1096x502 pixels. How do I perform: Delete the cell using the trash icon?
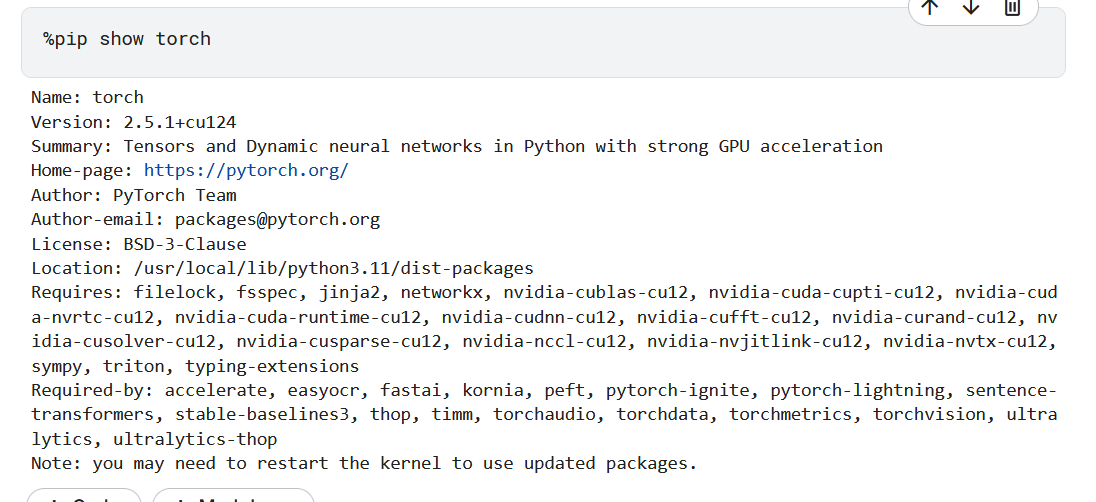click(1012, 7)
